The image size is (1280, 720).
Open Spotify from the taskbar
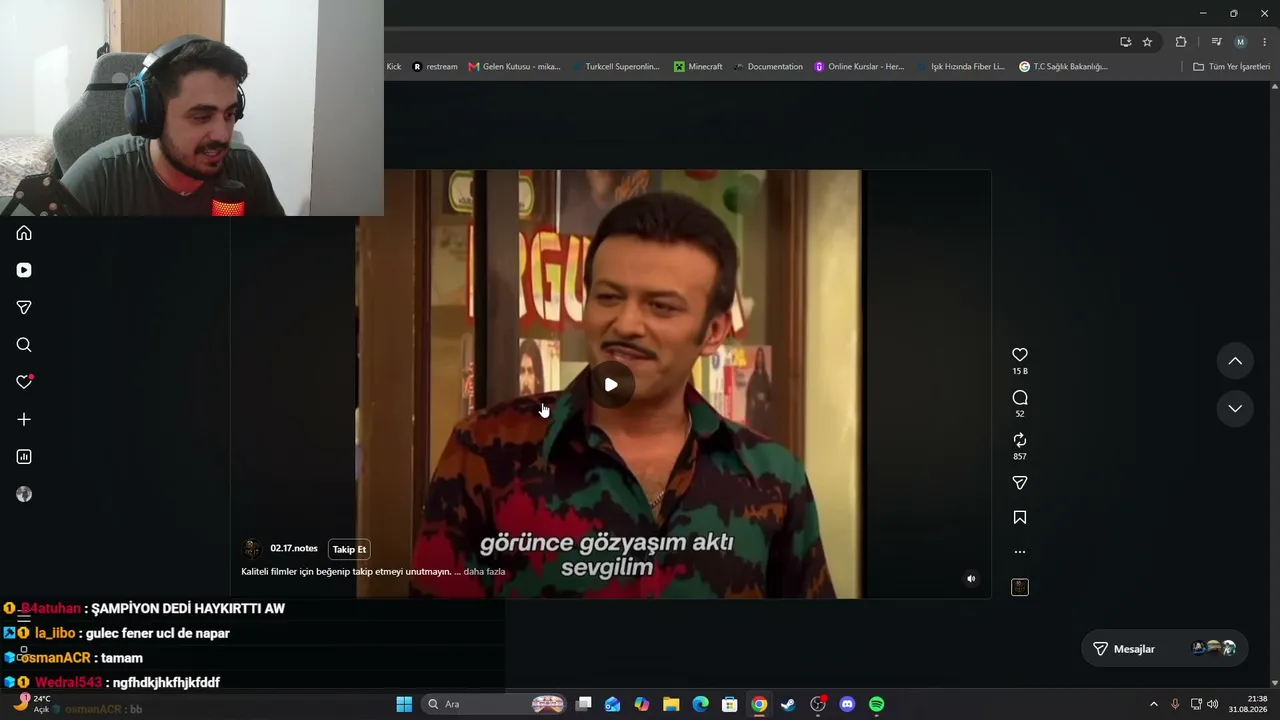point(876,704)
